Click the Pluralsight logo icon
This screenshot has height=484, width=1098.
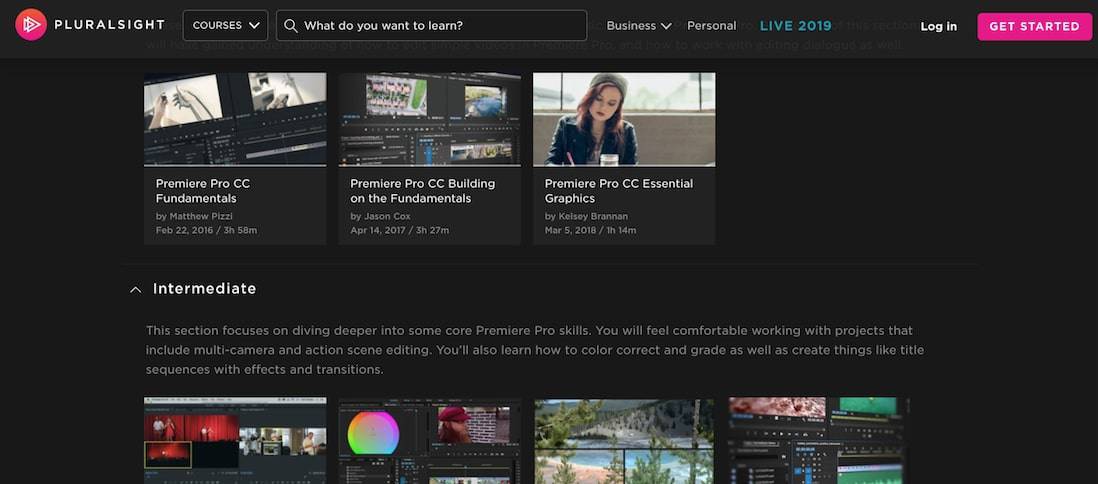[31, 25]
